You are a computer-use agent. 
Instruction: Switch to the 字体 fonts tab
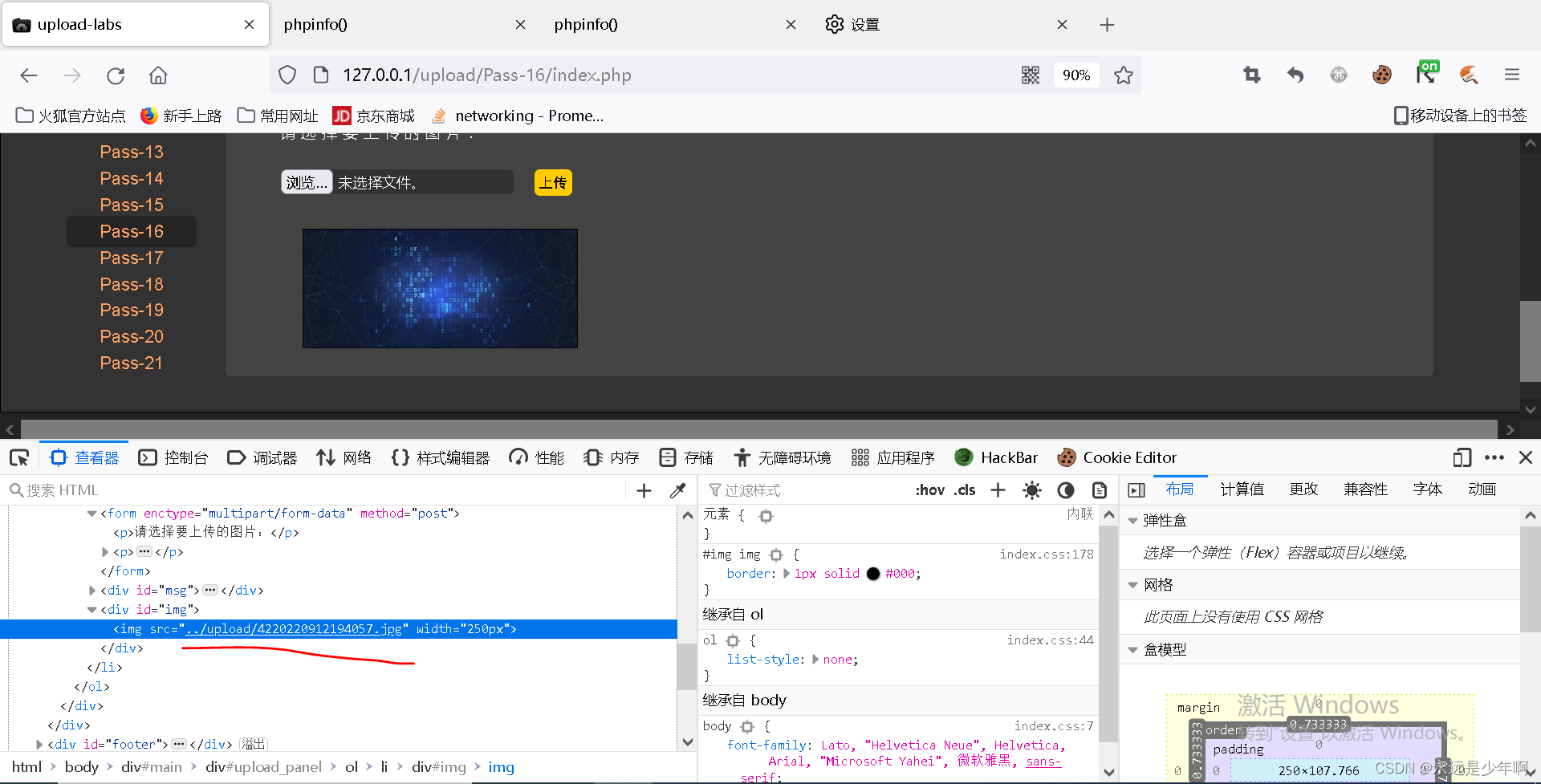coord(1427,489)
